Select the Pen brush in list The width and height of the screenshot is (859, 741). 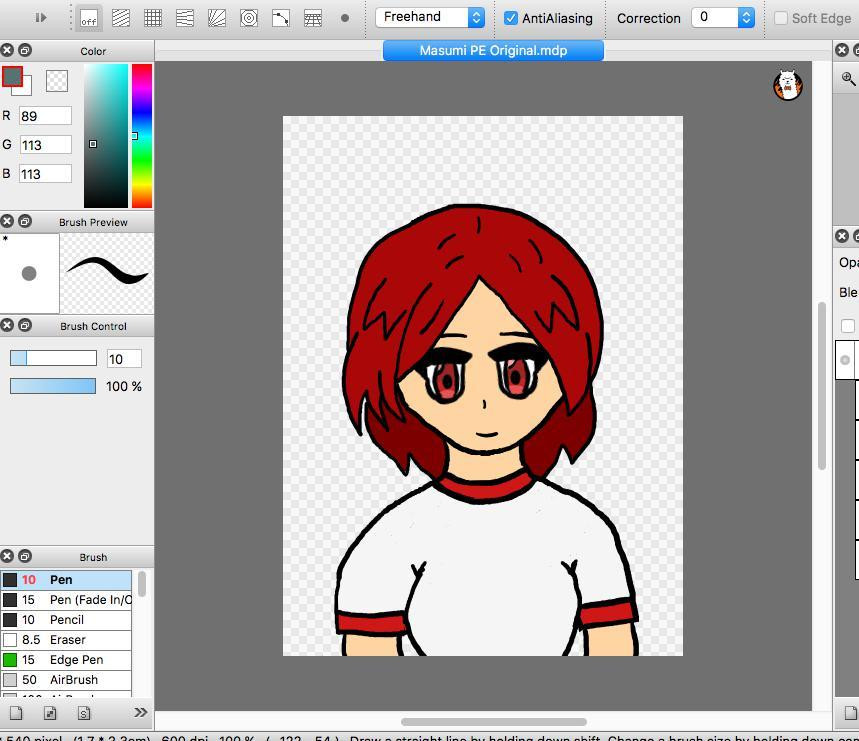(x=66, y=580)
